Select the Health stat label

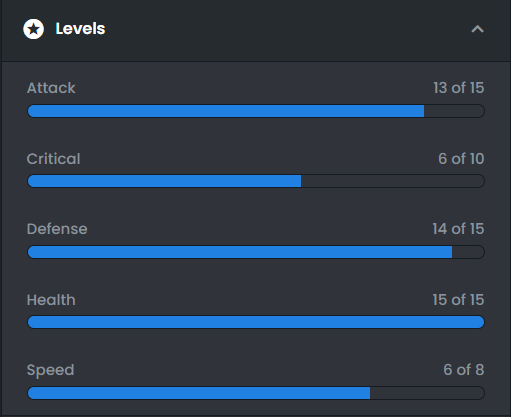pos(51,300)
